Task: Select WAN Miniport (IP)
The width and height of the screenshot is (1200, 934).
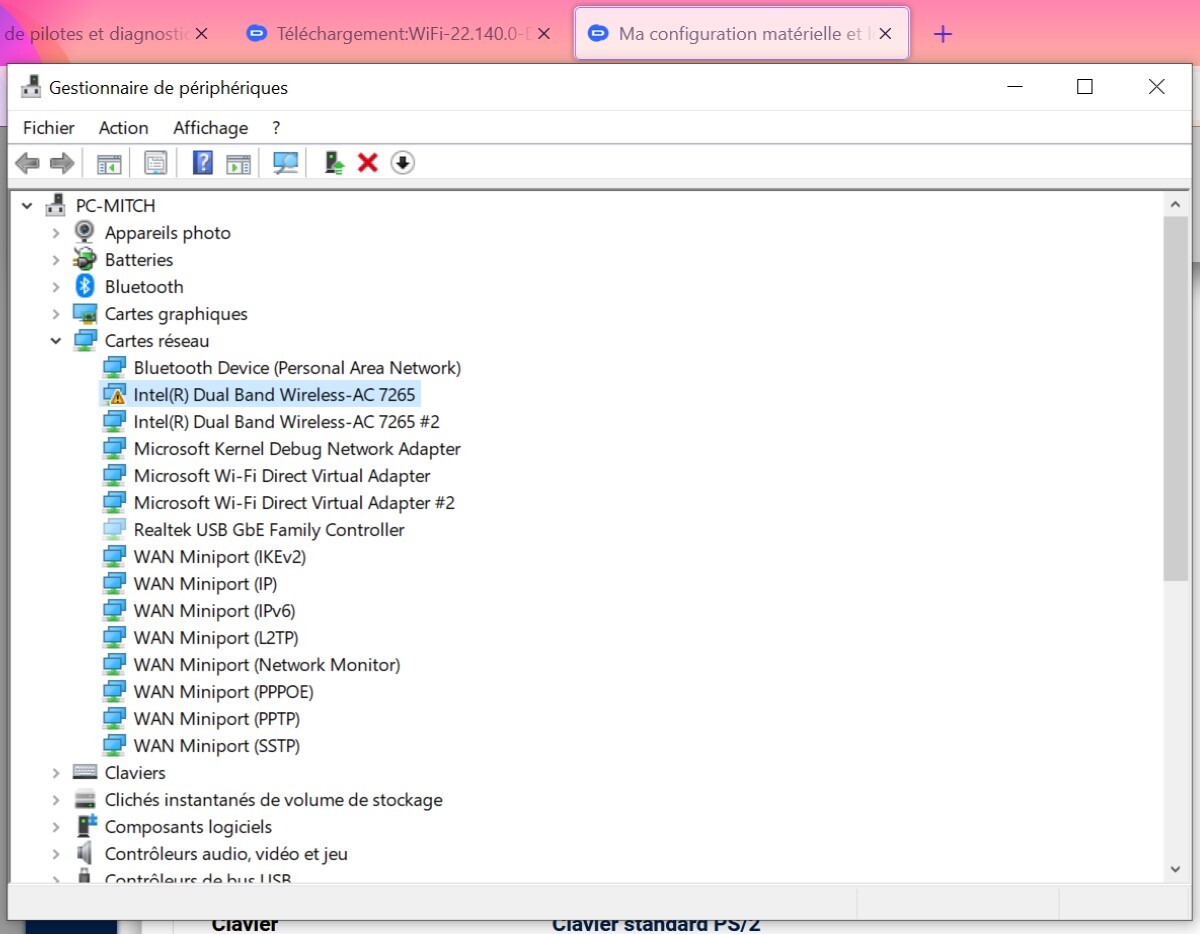Action: click(206, 583)
